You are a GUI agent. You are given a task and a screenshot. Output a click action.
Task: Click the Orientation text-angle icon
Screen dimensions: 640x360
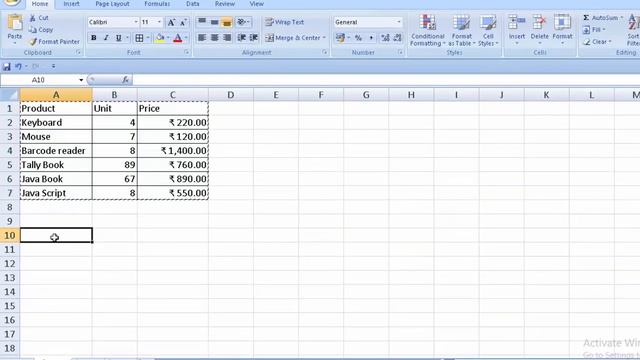coord(242,22)
